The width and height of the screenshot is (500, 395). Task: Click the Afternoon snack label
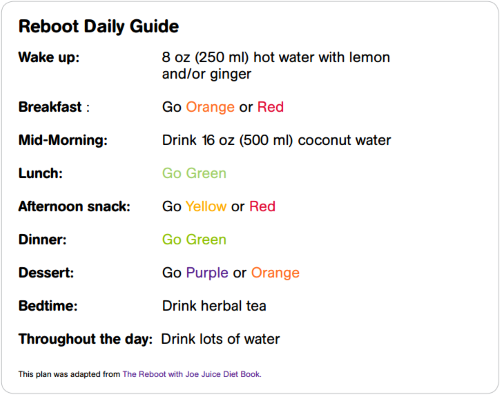pos(74,206)
